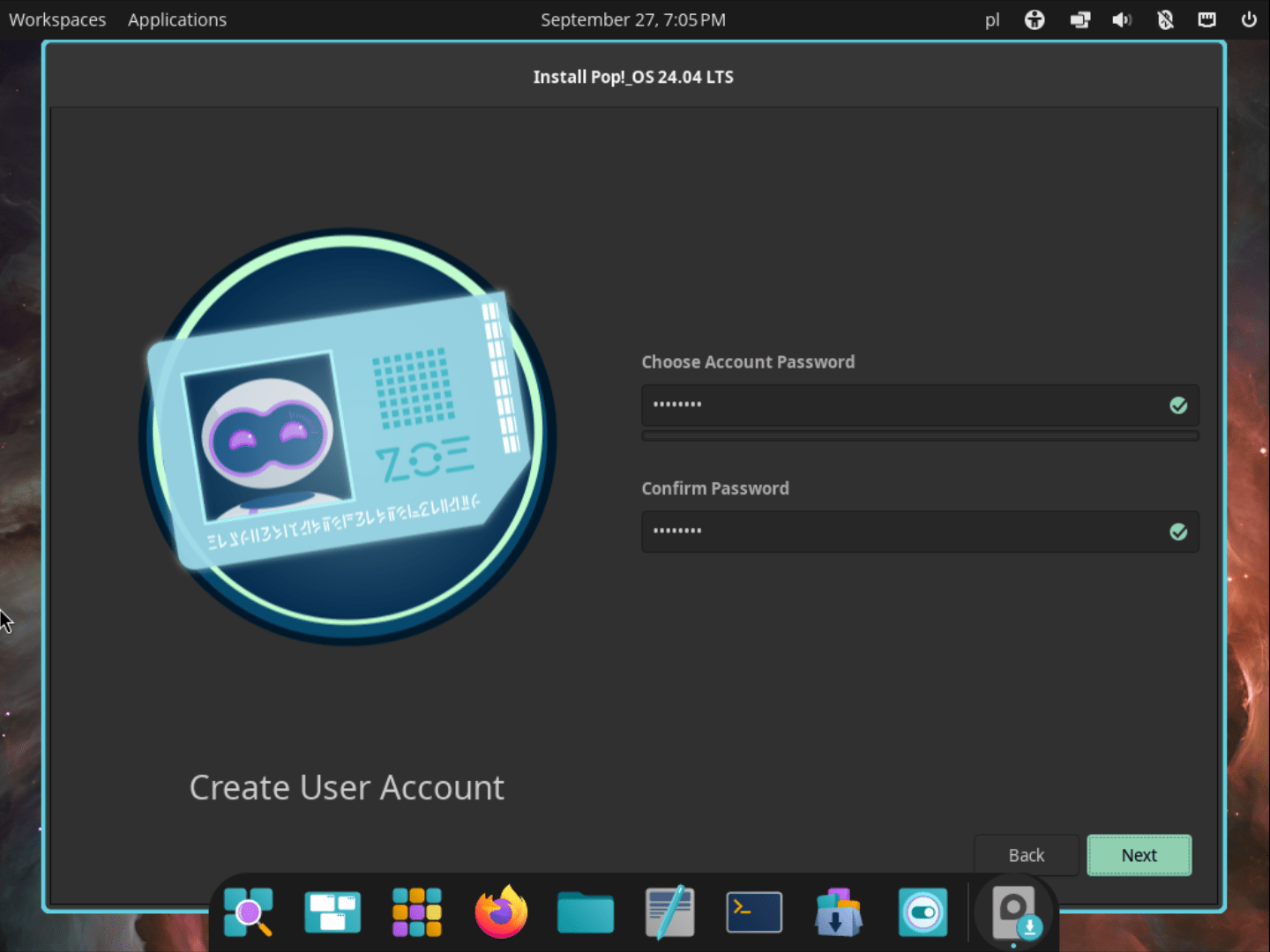Open the pl keyboard layout indicator
This screenshot has width=1270, height=952.
[992, 19]
